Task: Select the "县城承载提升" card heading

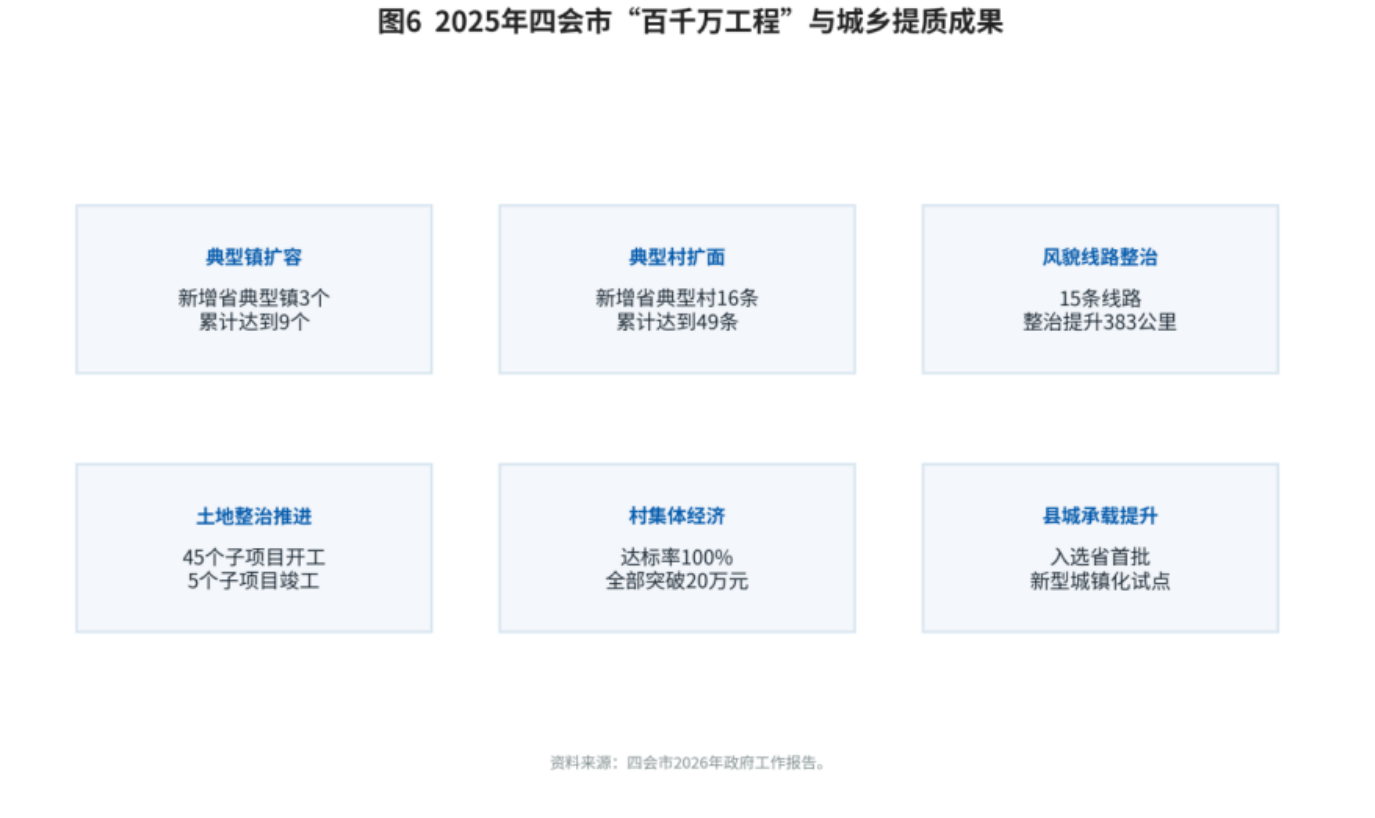Action: 1100,517
